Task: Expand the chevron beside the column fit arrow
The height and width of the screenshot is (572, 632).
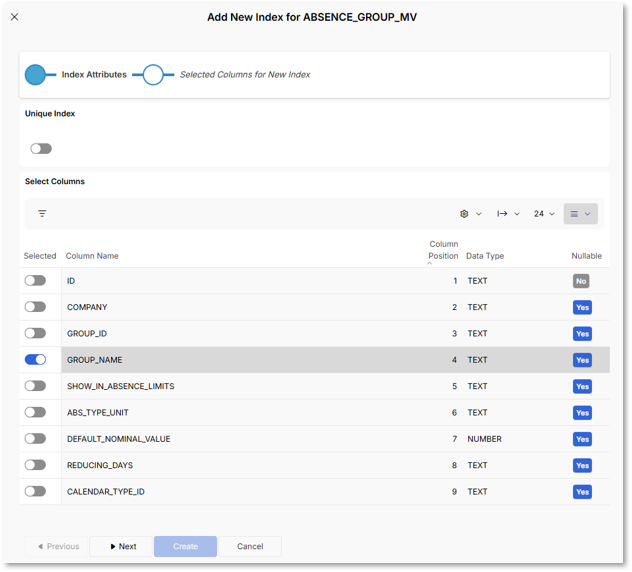Action: pyautogui.click(x=517, y=214)
